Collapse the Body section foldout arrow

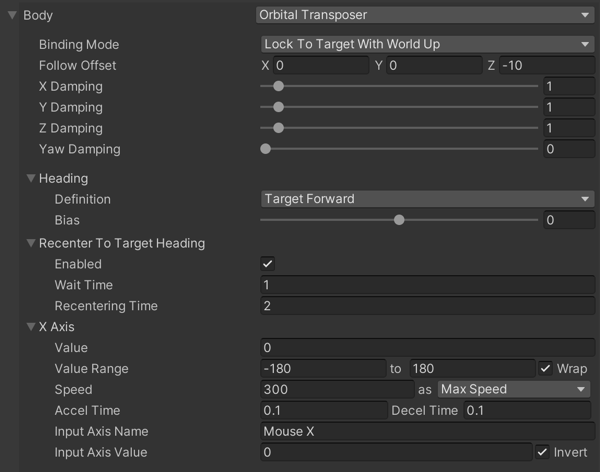pos(12,16)
